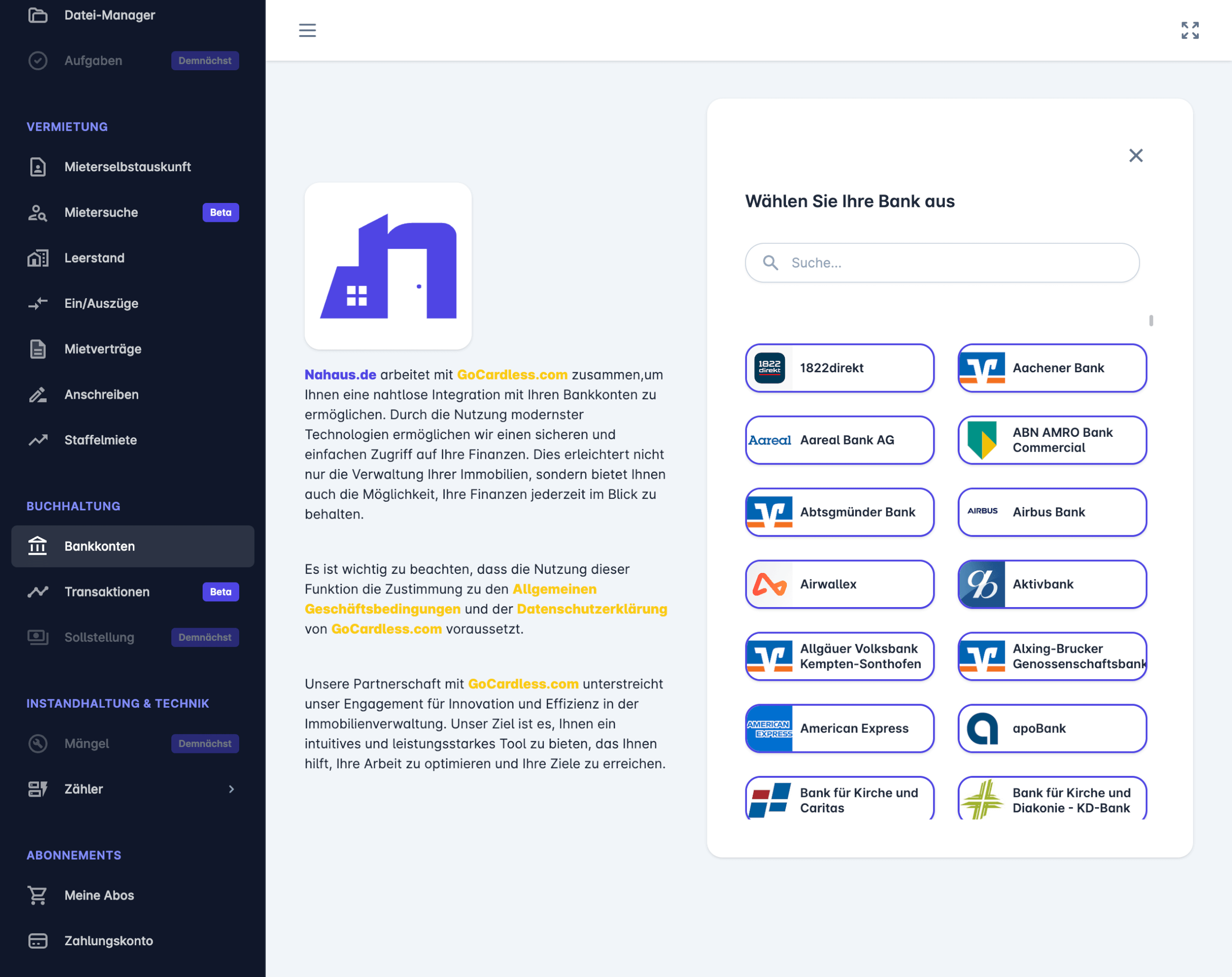Open Datei-Manager in the sidebar
The width and height of the screenshot is (1232, 977).
click(x=132, y=15)
